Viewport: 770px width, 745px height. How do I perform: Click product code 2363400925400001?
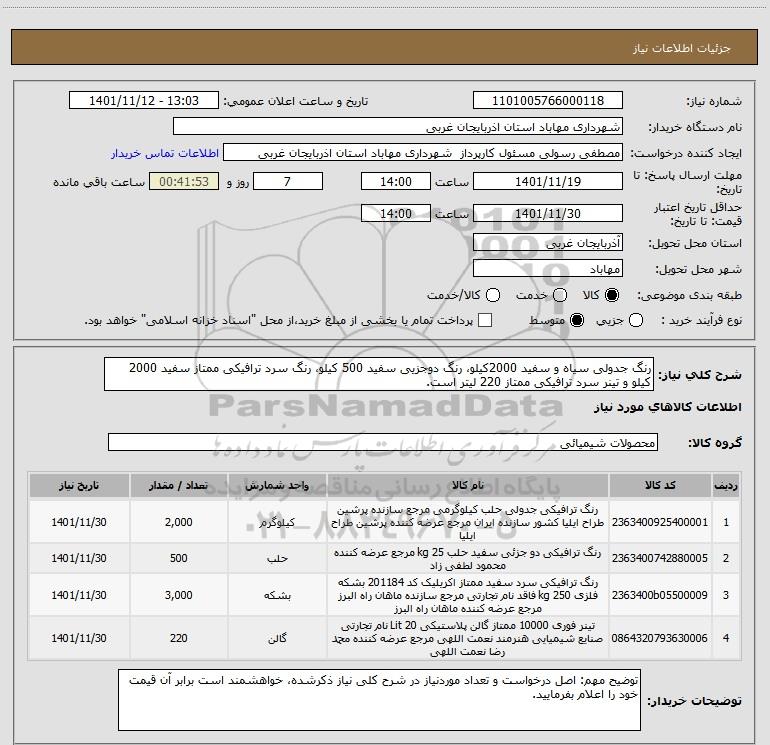pyautogui.click(x=660, y=522)
